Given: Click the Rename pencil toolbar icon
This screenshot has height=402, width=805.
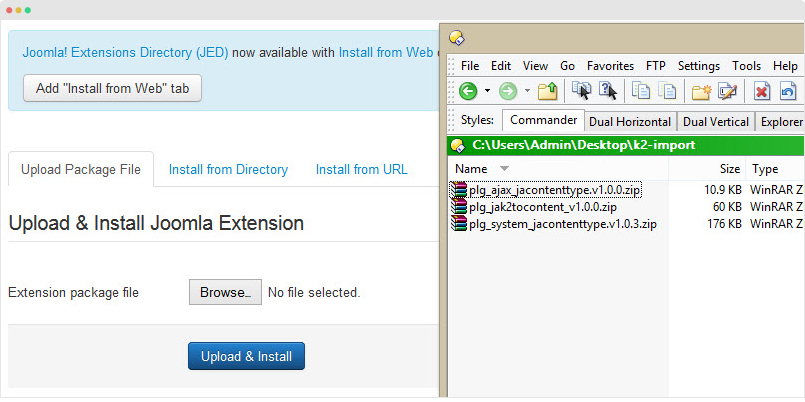Looking at the screenshot, I should pos(727,91).
